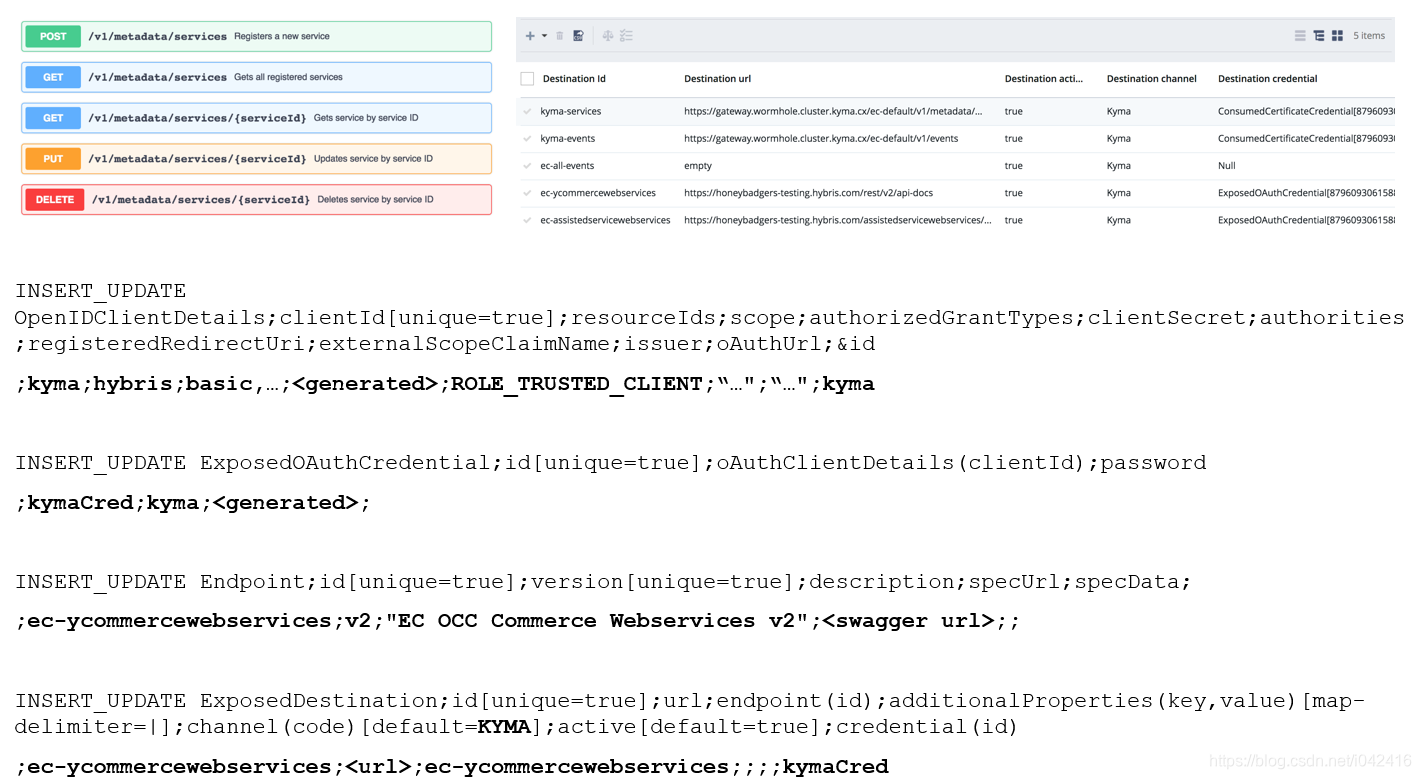Sort by Destination Id column header

coord(574,79)
